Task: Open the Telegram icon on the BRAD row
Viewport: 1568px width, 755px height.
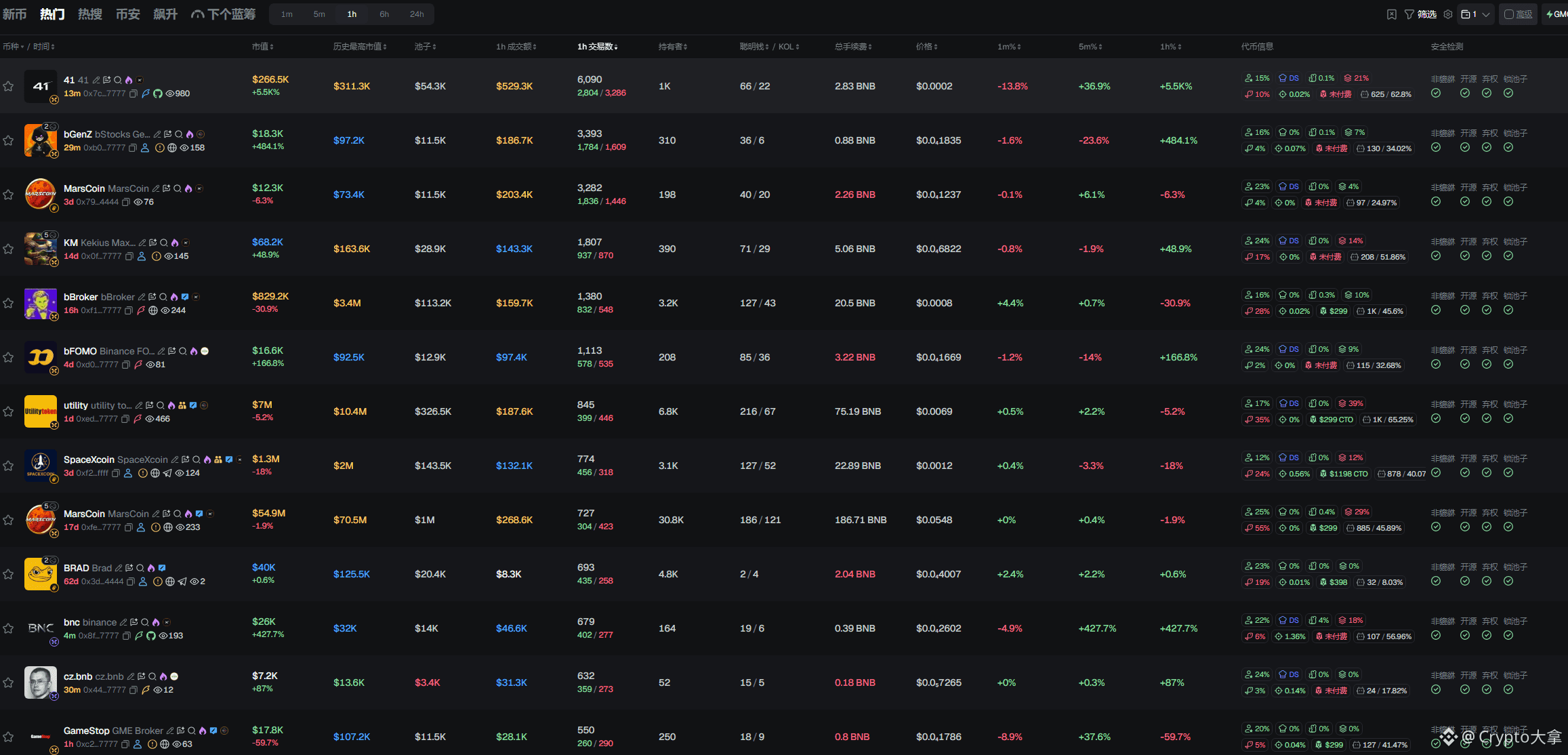Action: (x=182, y=581)
